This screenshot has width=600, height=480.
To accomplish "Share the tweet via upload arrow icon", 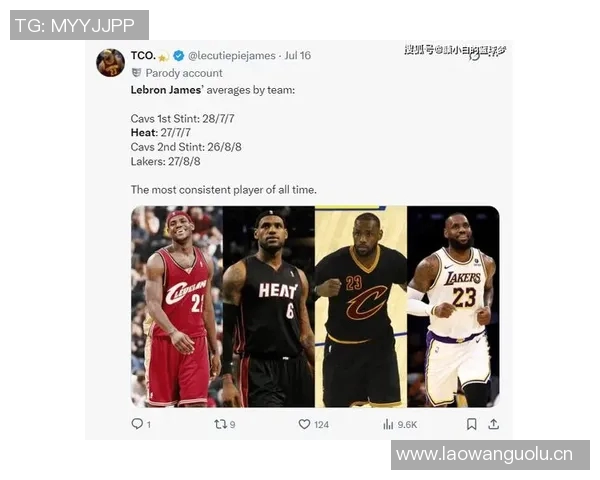I will click(x=494, y=424).
